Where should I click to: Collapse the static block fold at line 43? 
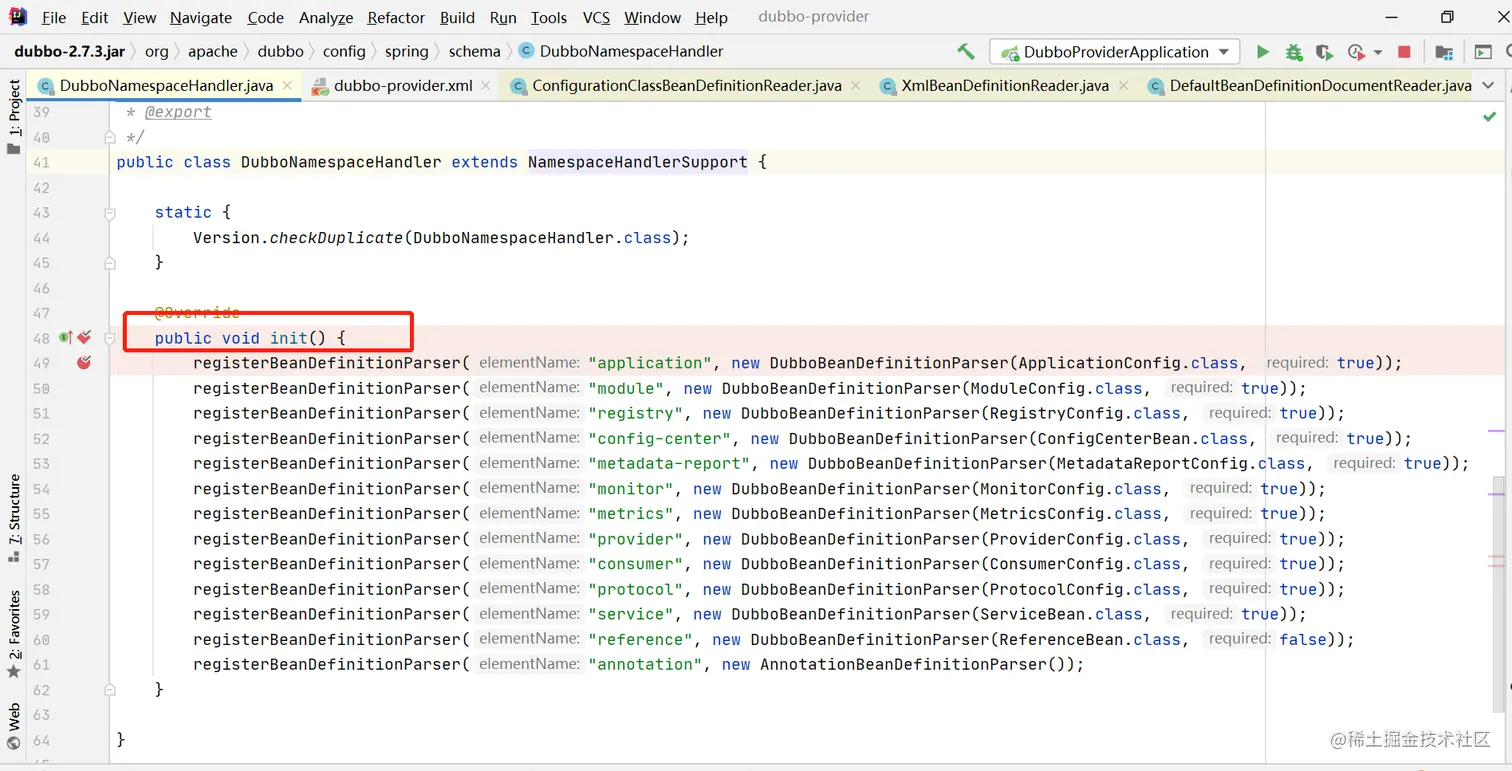tap(110, 212)
